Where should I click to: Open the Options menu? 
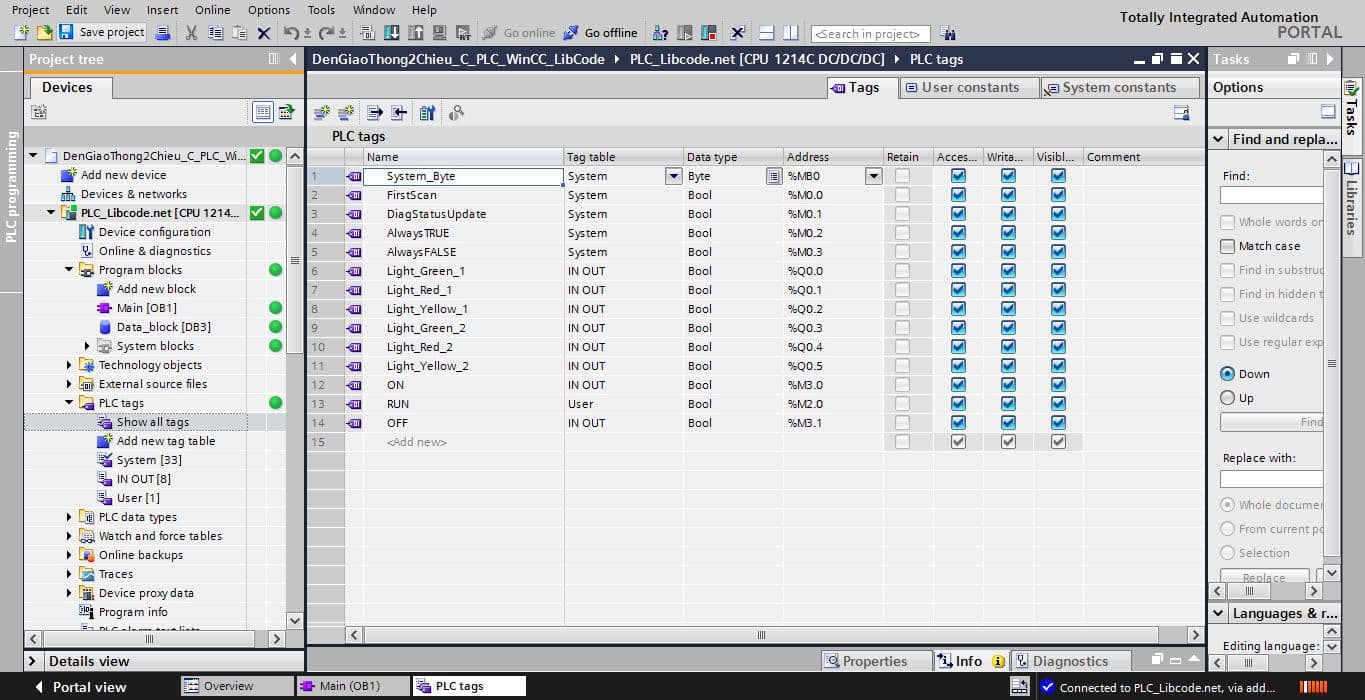pyautogui.click(x=268, y=10)
